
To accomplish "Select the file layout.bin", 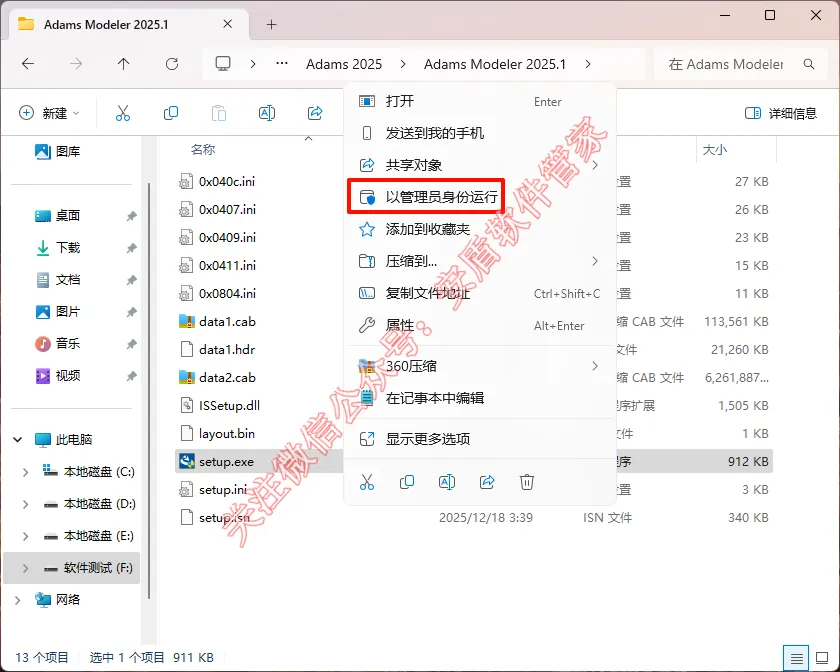I will [227, 434].
